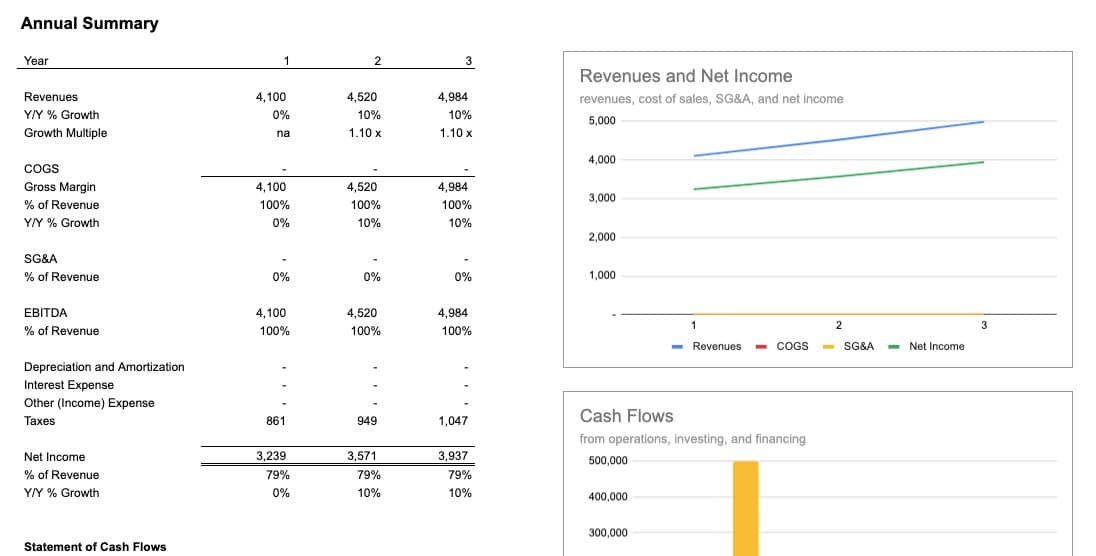Select the Revenues row label cell
1096x556 pixels.
click(51, 97)
